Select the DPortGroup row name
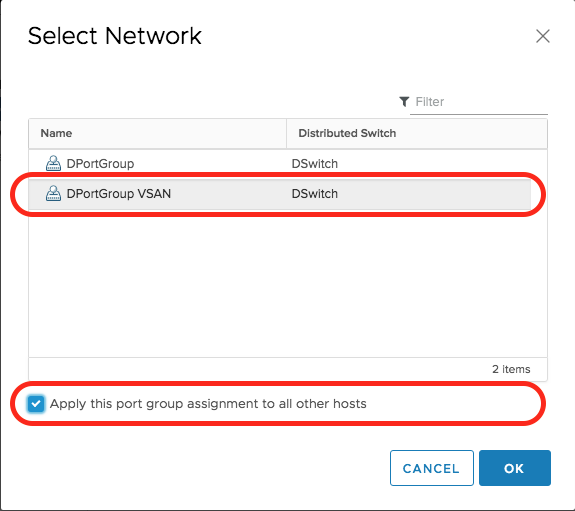 (100, 164)
